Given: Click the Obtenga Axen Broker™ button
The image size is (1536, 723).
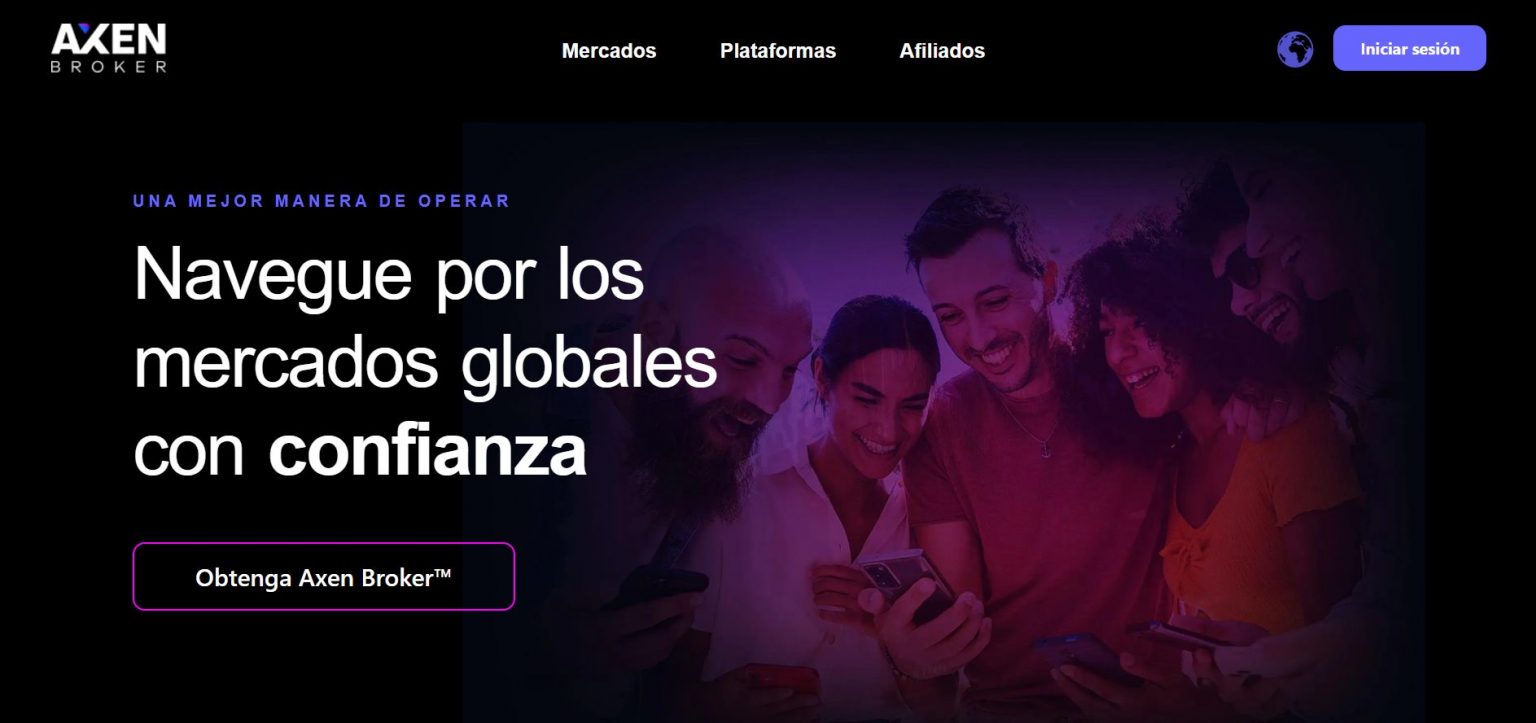Looking at the screenshot, I should coord(324,576).
